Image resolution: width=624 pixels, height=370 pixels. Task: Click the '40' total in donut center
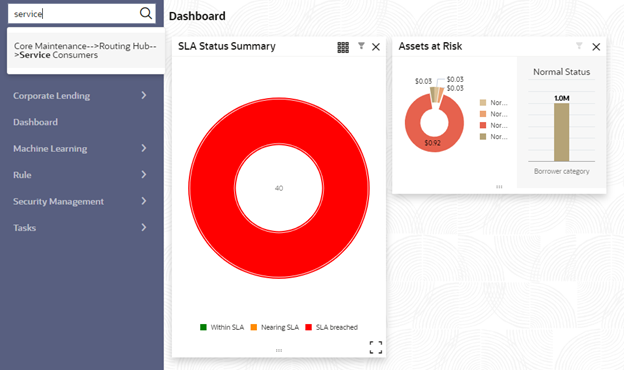coord(279,188)
